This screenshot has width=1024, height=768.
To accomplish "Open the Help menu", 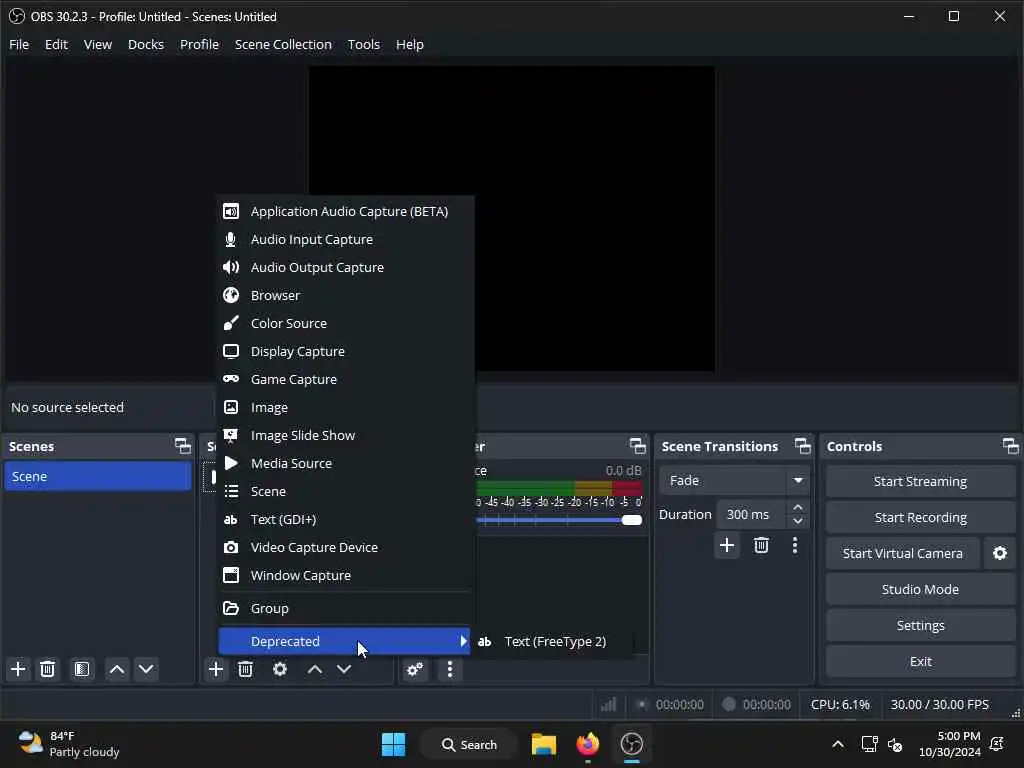I will (x=409, y=44).
